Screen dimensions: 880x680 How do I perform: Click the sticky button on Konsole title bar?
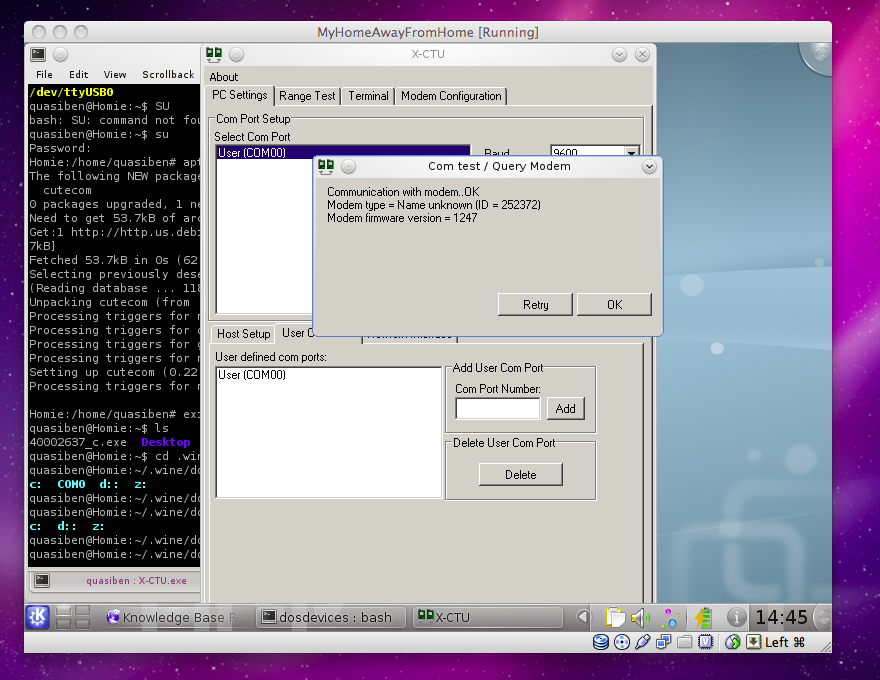point(61,54)
